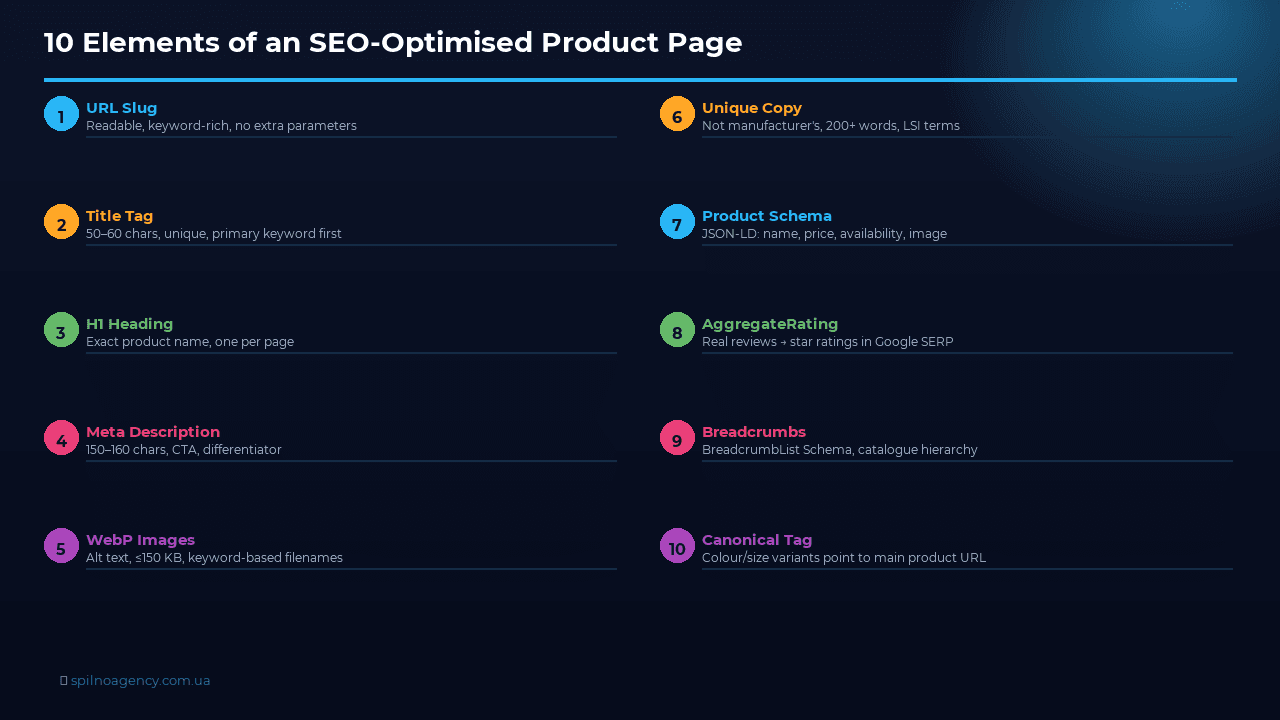Click the purple number 5 circle badge
This screenshot has width=1280, height=720.
coord(61,546)
